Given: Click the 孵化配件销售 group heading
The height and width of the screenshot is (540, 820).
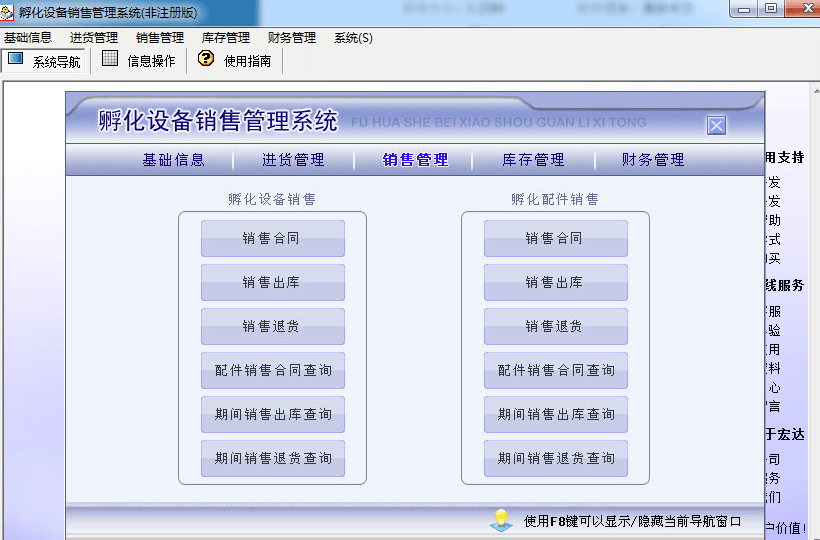Looking at the screenshot, I should [555, 199].
